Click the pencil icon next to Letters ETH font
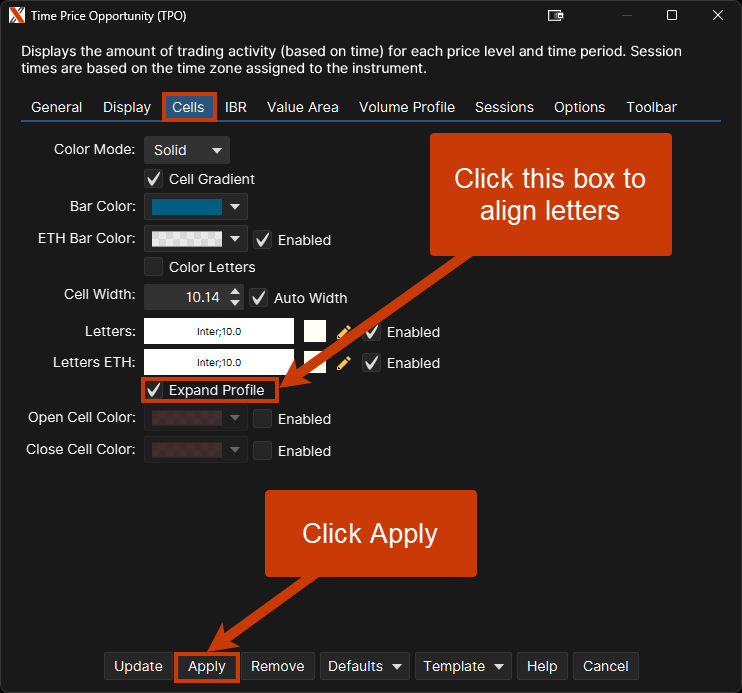 tap(344, 363)
